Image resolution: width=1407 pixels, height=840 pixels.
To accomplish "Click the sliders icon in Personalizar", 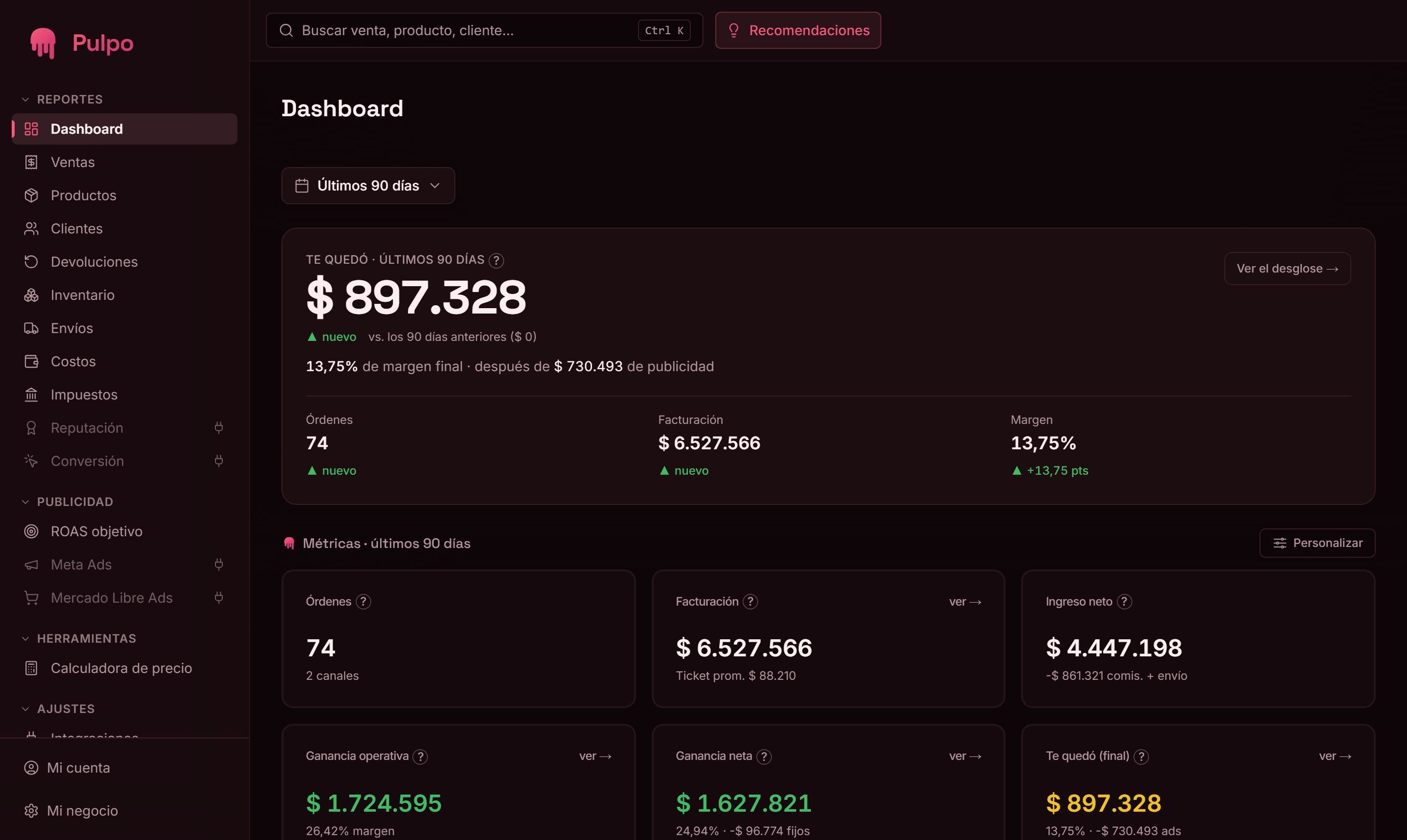I will tap(1279, 544).
